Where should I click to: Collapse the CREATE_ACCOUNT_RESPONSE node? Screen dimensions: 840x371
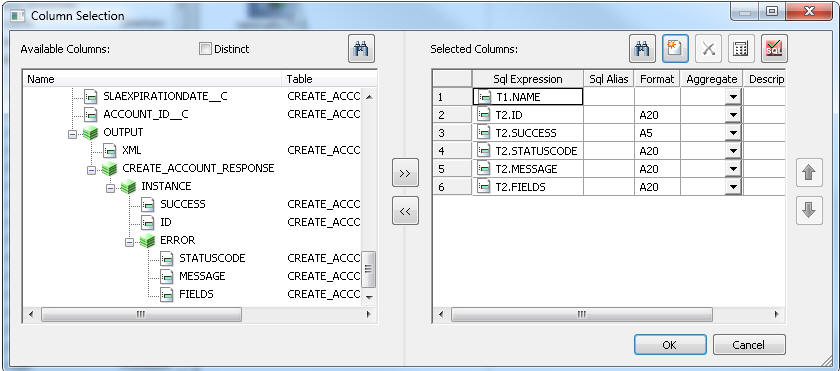pos(92,170)
